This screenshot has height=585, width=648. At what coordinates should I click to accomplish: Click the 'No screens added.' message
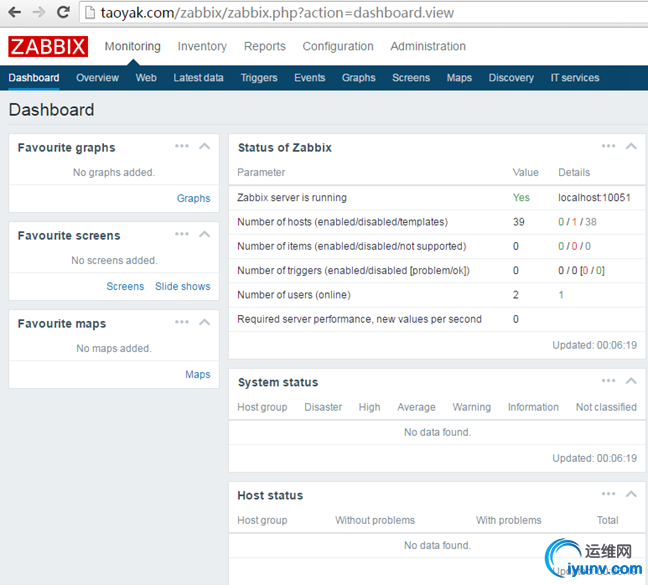pos(114,260)
